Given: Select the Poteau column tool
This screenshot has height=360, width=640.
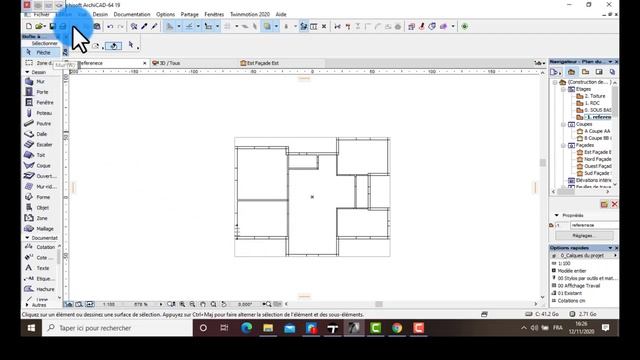Looking at the screenshot, I should coord(40,113).
